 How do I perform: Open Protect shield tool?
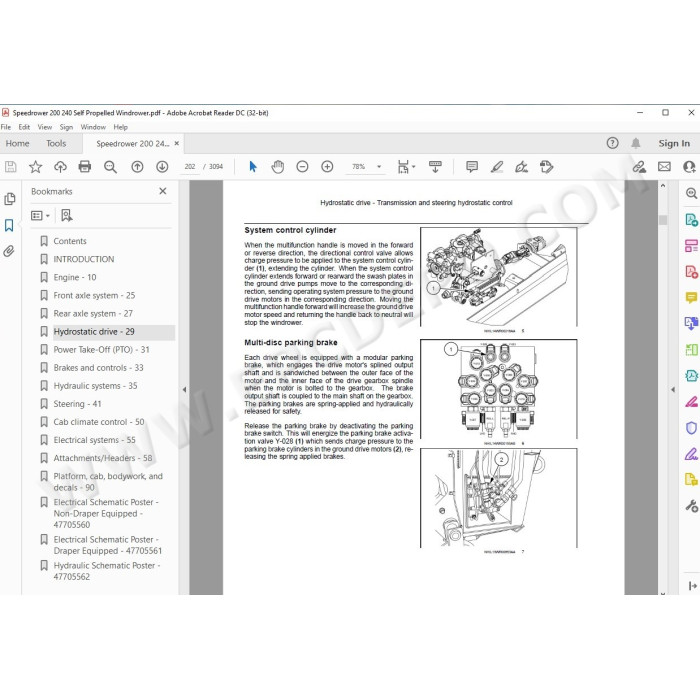point(691,428)
